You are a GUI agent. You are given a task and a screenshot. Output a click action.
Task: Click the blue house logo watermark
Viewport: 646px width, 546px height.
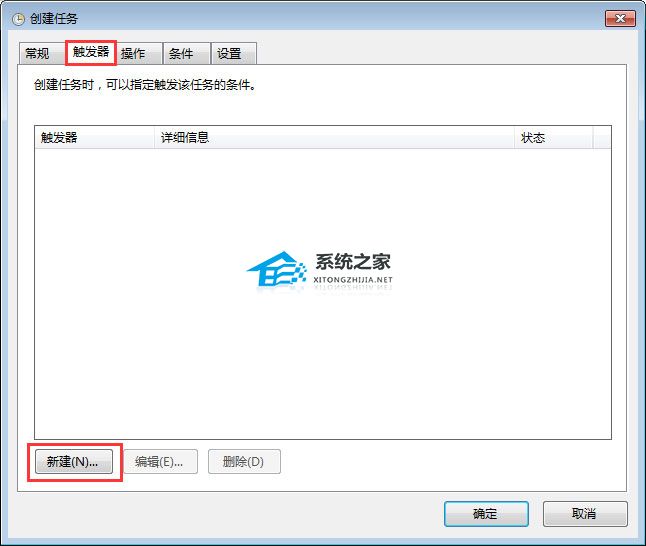277,269
